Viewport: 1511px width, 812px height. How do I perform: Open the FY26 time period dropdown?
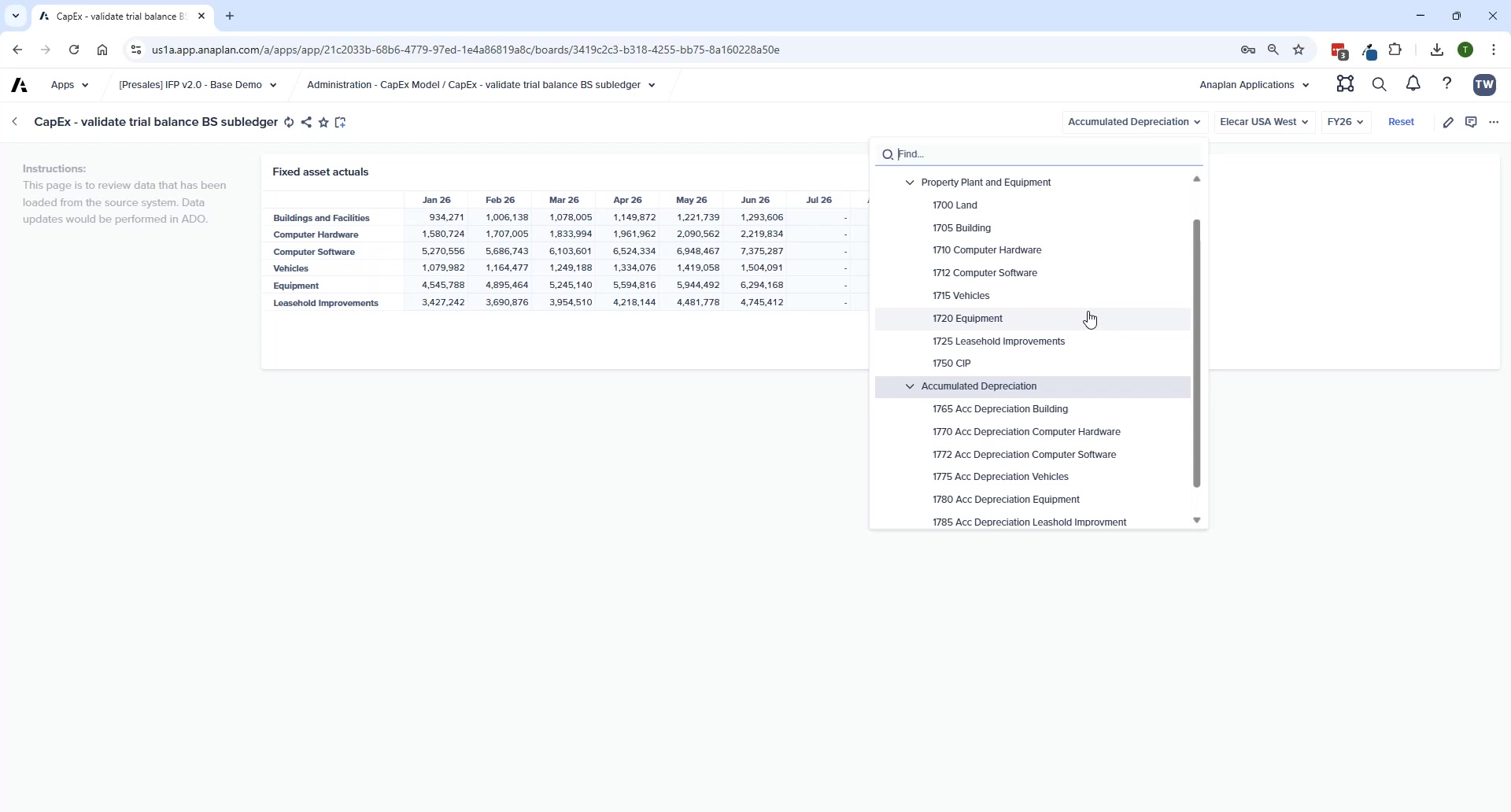click(1345, 122)
